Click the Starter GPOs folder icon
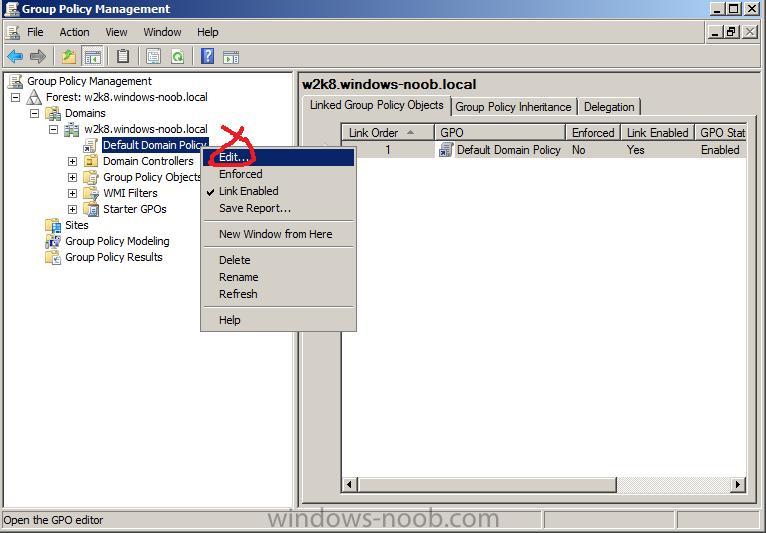 pos(90,209)
